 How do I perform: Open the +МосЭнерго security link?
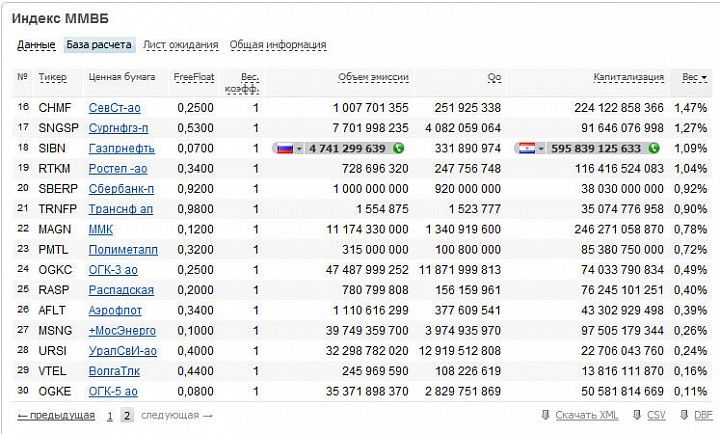pos(122,330)
